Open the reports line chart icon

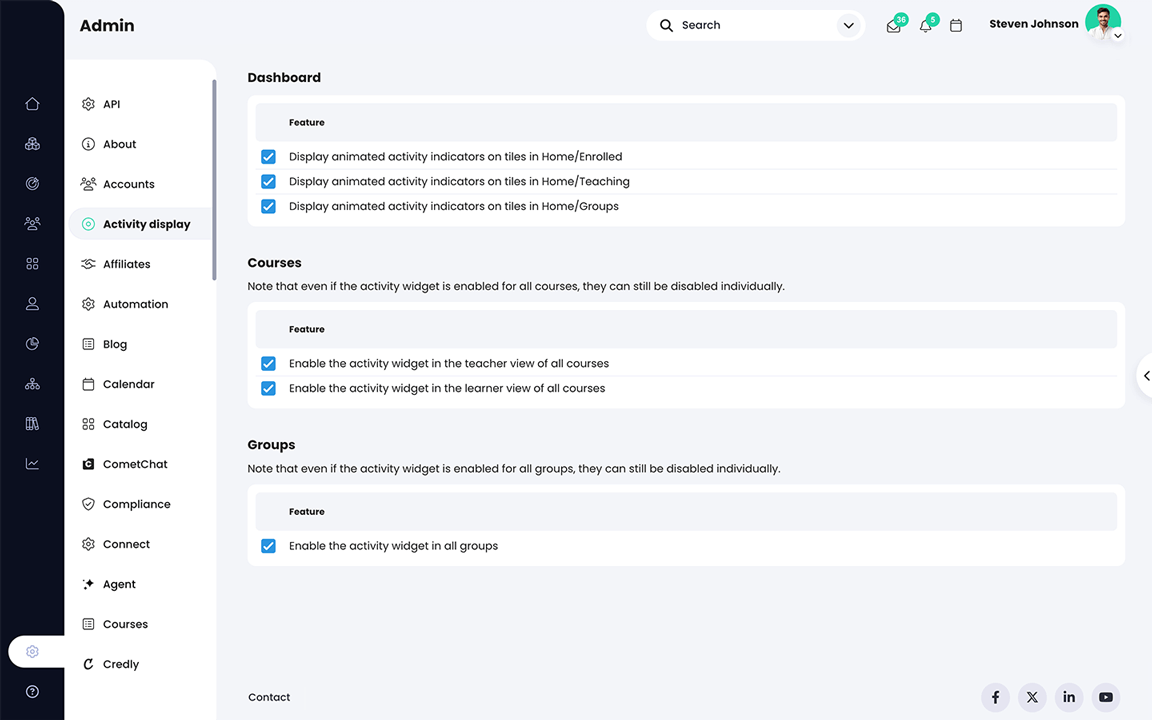(x=31, y=463)
